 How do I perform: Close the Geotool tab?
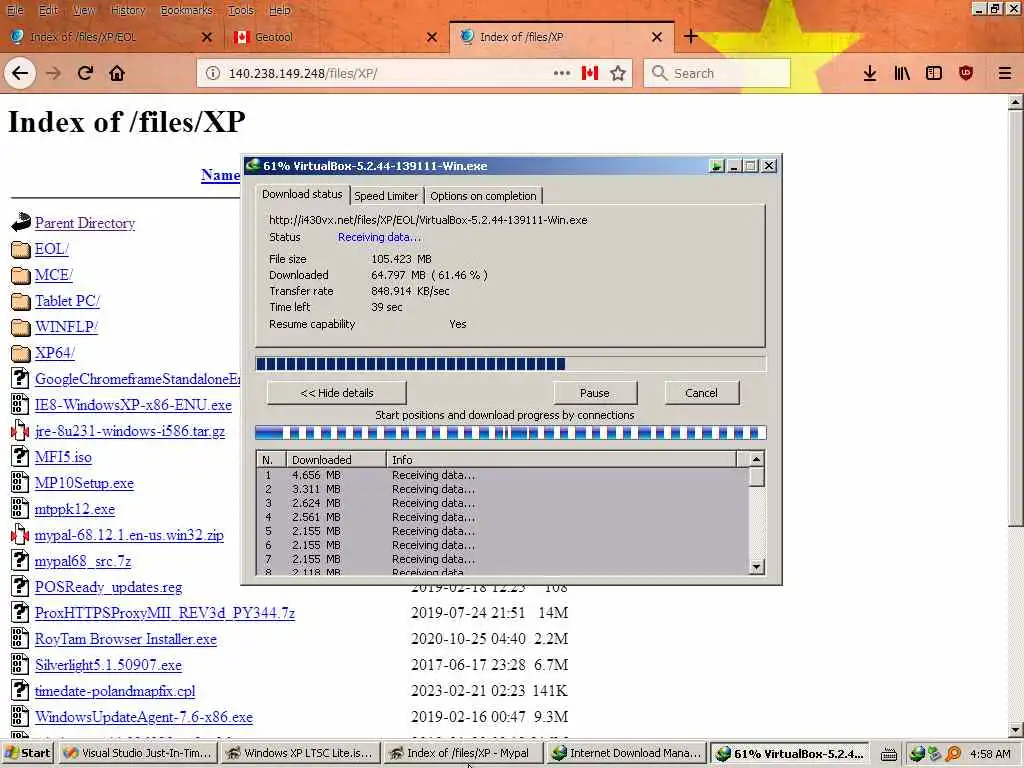tap(432, 37)
